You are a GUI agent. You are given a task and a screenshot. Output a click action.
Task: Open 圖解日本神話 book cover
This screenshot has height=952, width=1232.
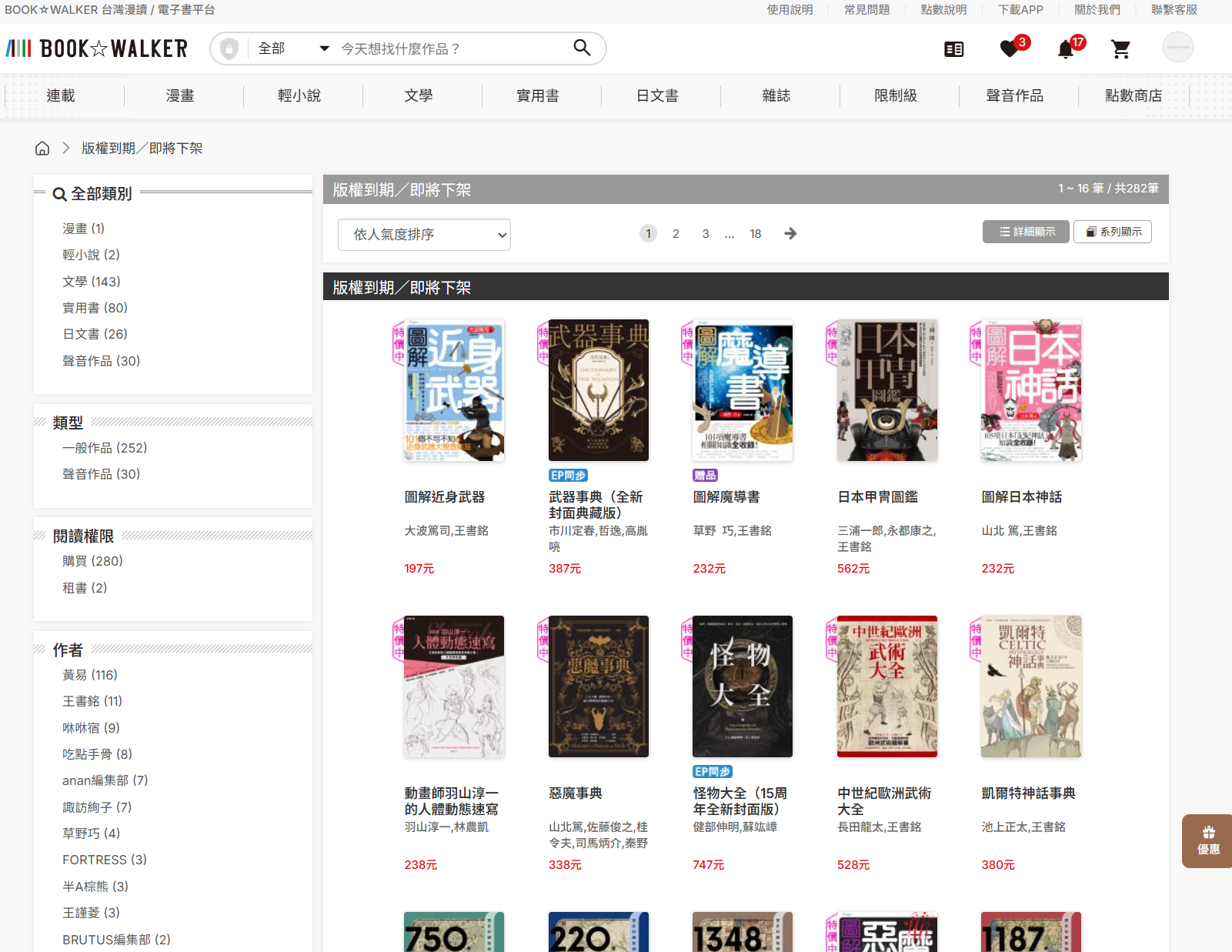(x=1031, y=390)
